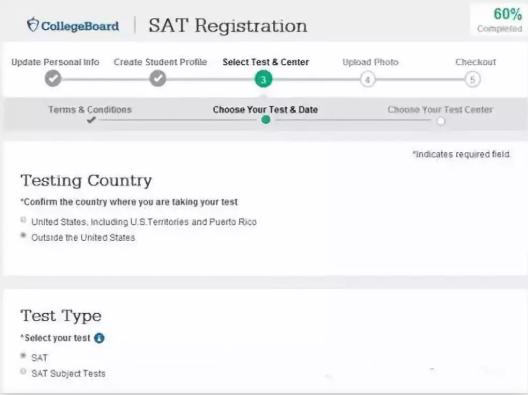Go to the Upload Photo step

[370, 62]
